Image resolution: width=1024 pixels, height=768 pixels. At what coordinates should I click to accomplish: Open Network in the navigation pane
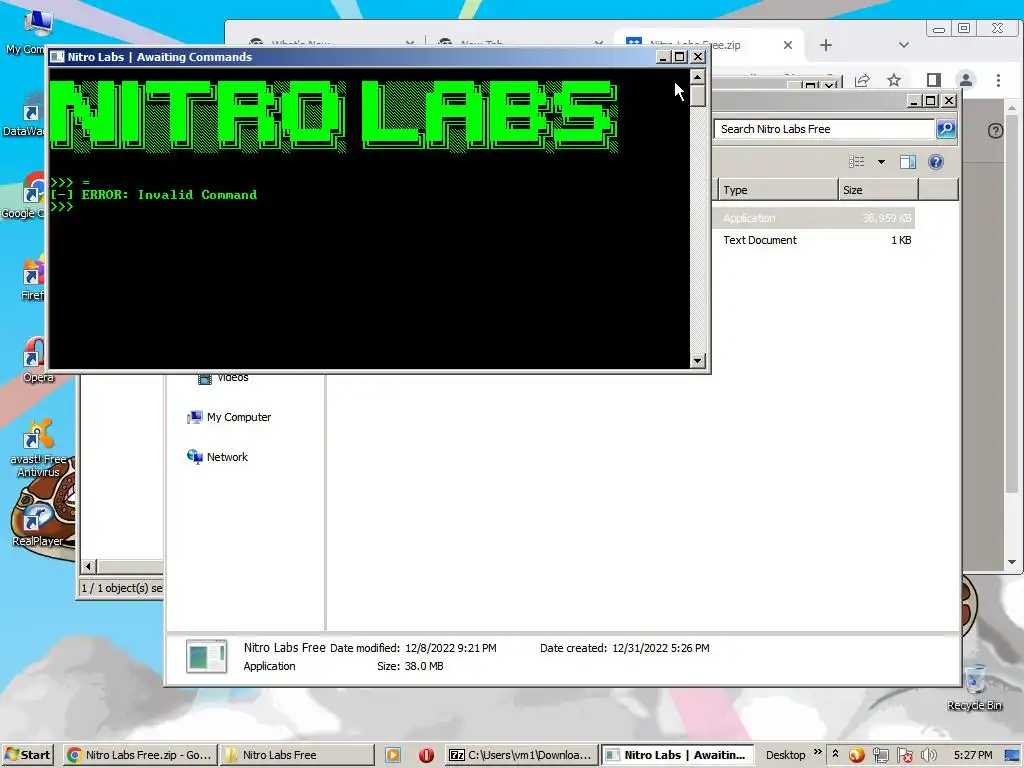tap(217, 457)
